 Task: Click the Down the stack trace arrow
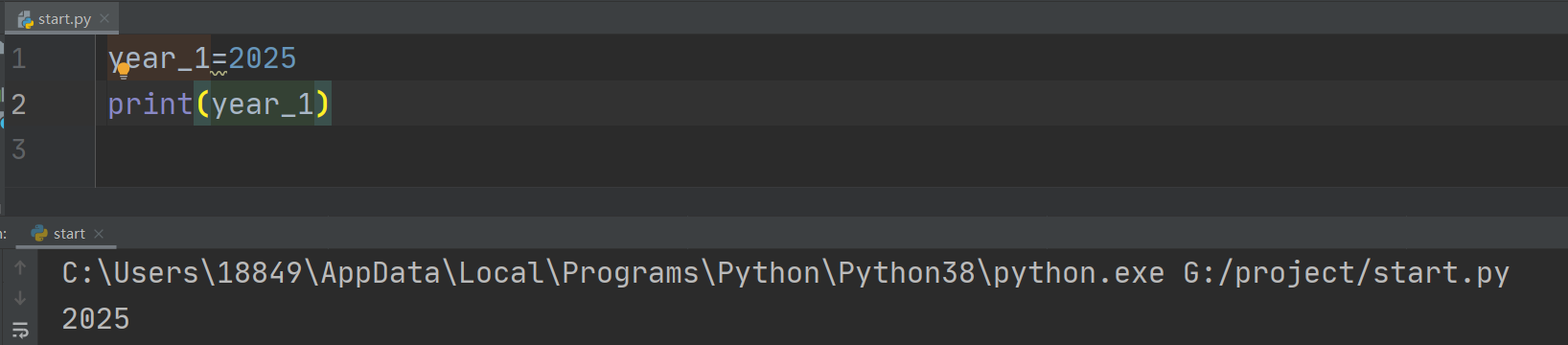pos(20,298)
